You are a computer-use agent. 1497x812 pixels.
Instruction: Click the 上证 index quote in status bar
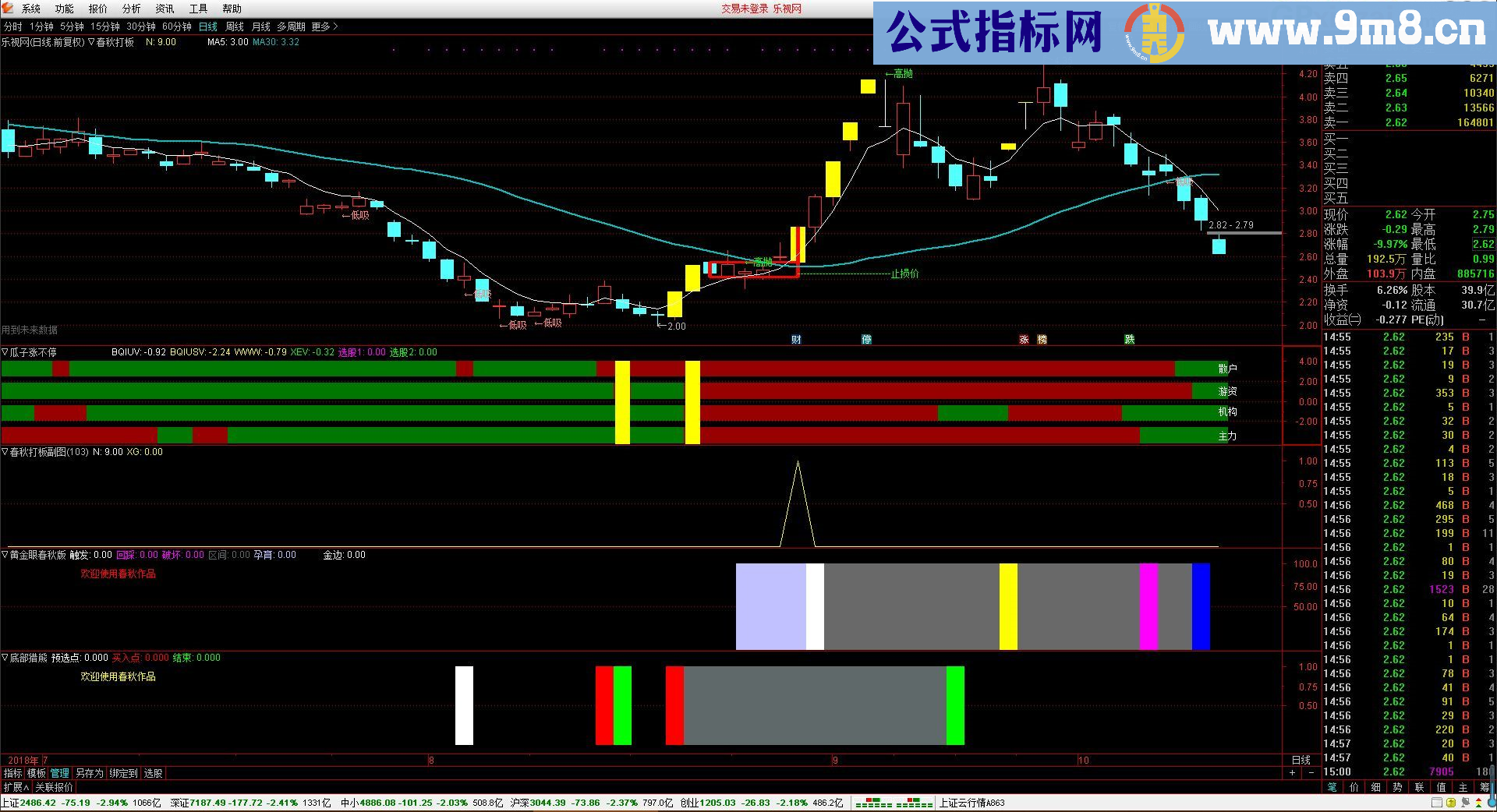(x=80, y=803)
